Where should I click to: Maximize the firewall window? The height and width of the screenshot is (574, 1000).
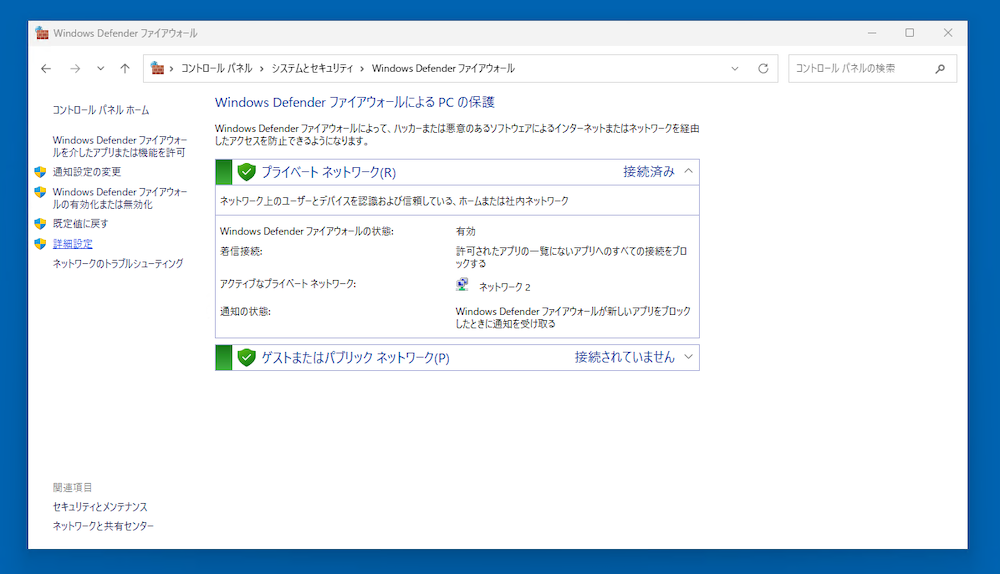909,33
